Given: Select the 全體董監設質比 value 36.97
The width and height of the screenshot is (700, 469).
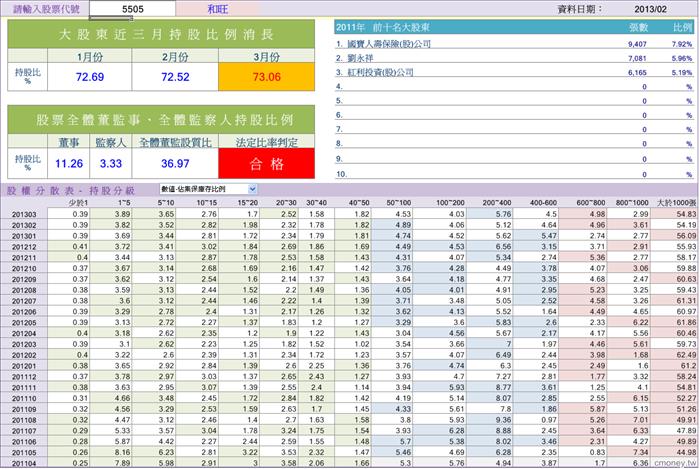Looking at the screenshot, I should click(x=175, y=163).
